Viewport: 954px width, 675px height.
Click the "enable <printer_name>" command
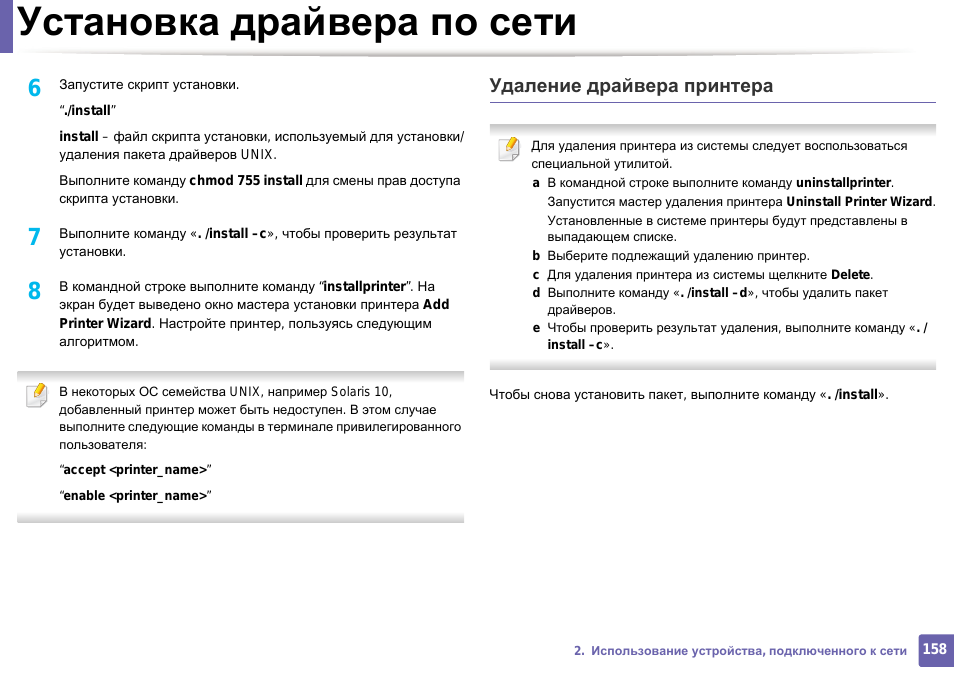click(135, 496)
